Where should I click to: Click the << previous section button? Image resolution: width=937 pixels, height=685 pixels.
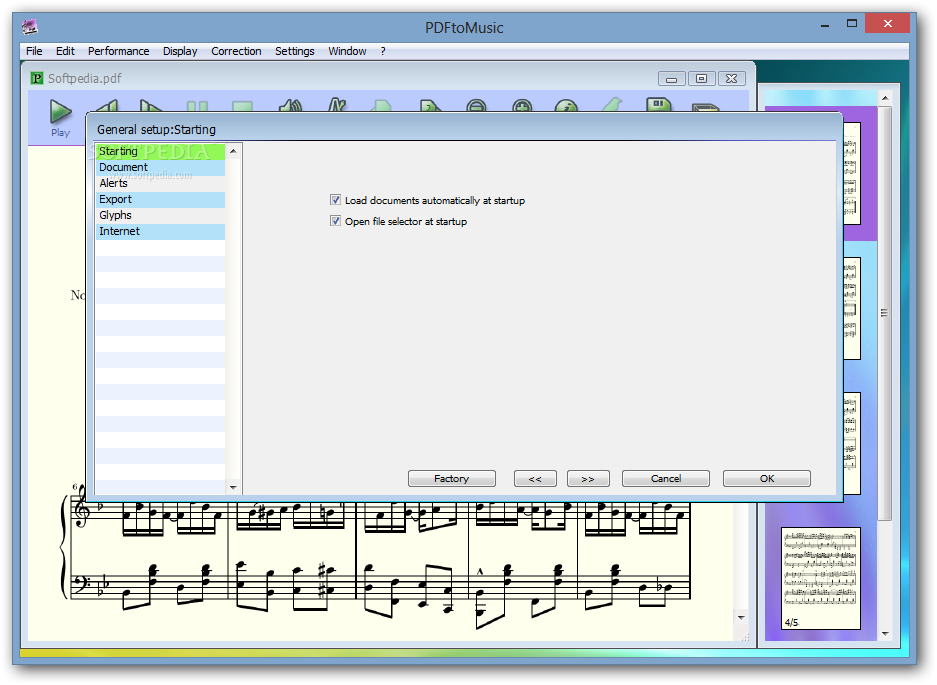point(535,478)
